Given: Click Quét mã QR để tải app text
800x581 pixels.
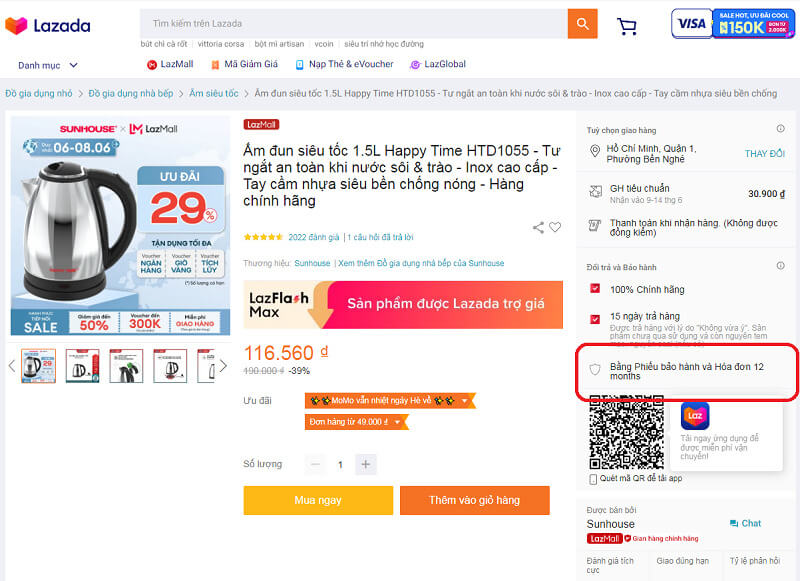Looking at the screenshot, I should [x=641, y=478].
